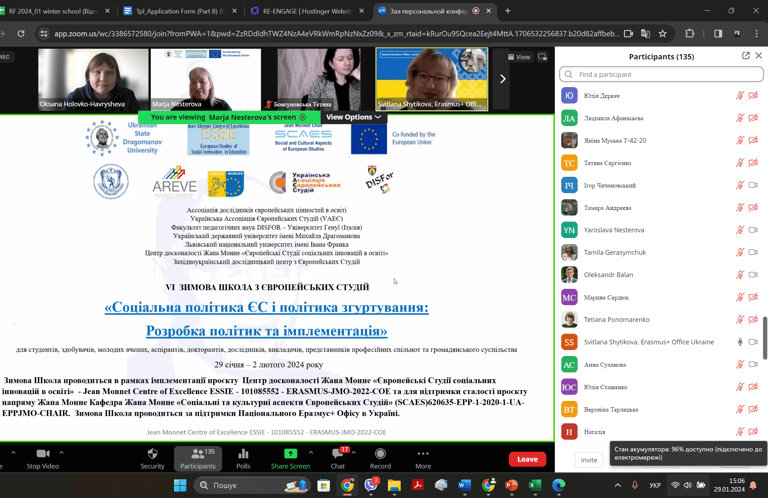Reload the page in Chrome
768x498 pixels.
(21, 33)
